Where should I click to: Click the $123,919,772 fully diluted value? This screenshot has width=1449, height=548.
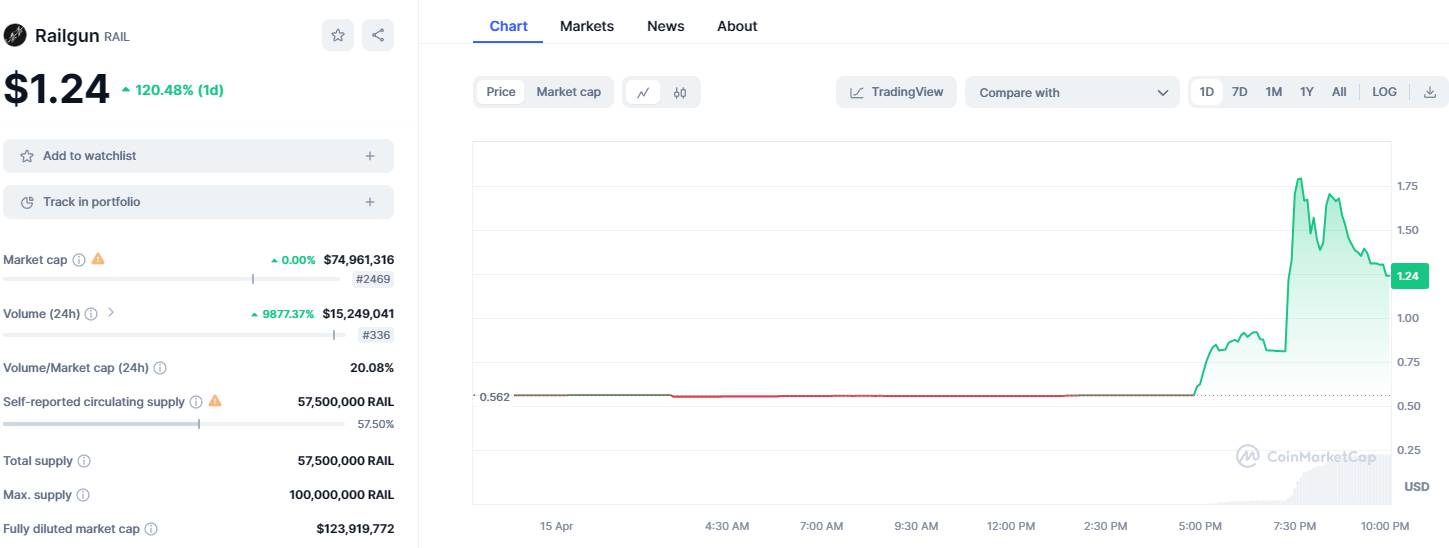[355, 529]
